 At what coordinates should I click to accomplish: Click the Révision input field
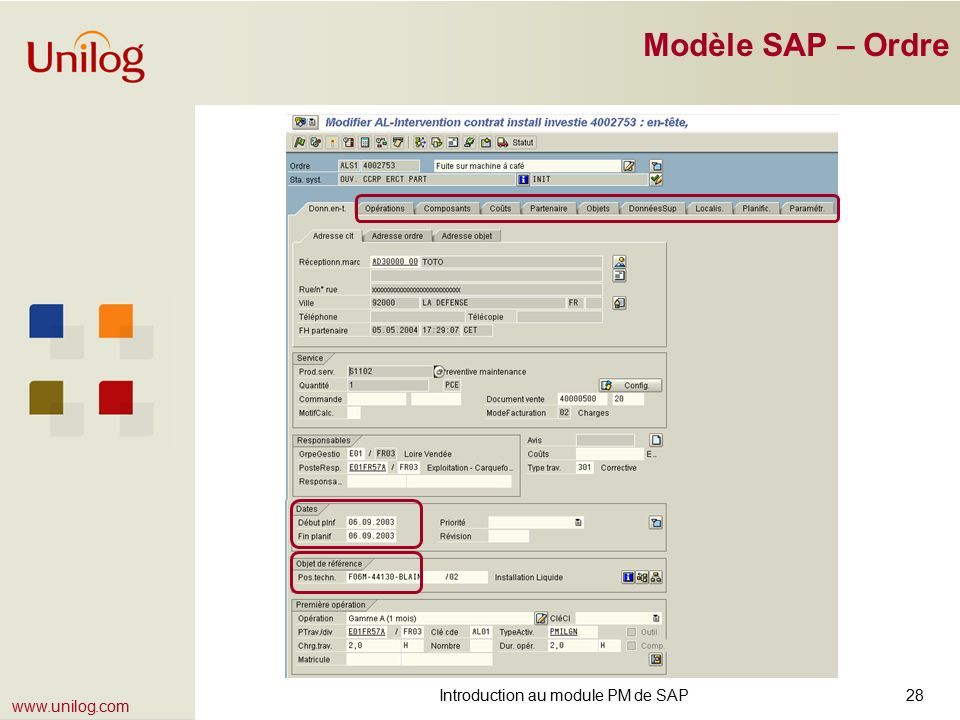[x=508, y=536]
